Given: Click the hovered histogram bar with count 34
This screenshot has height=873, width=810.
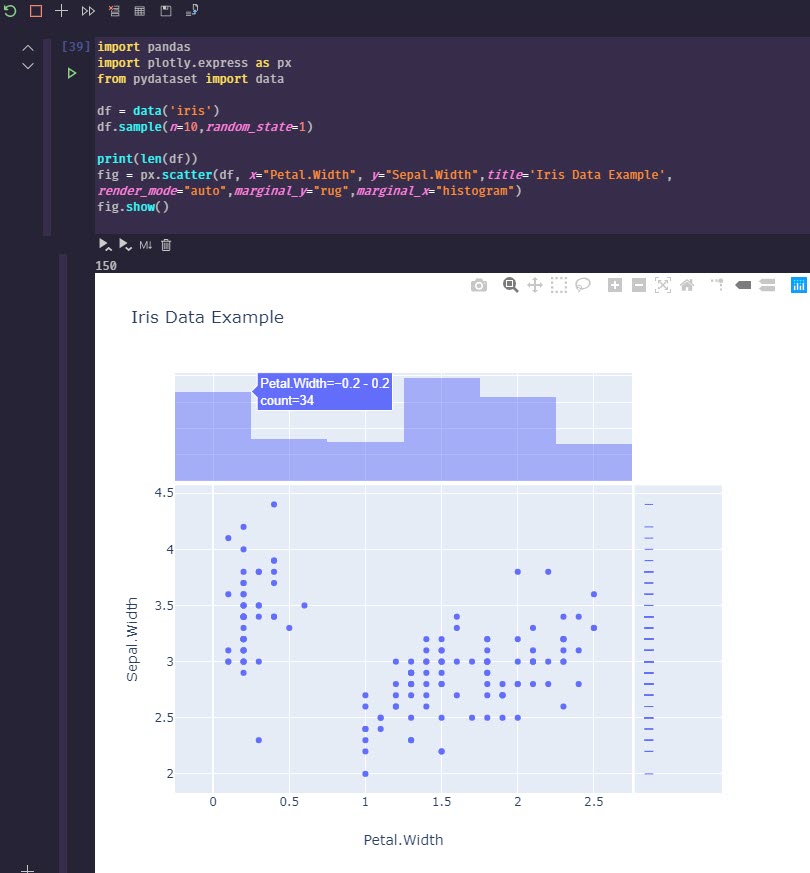Looking at the screenshot, I should (x=212, y=435).
